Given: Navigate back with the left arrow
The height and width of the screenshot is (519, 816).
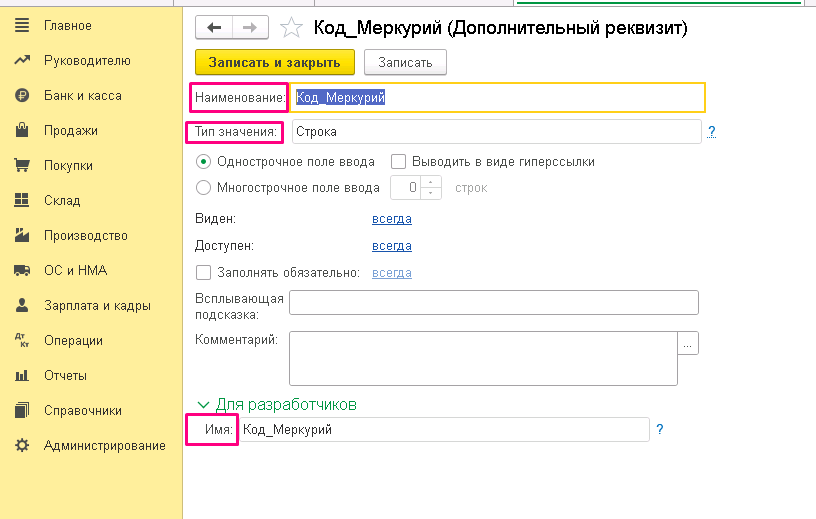Looking at the screenshot, I should pyautogui.click(x=214, y=28).
